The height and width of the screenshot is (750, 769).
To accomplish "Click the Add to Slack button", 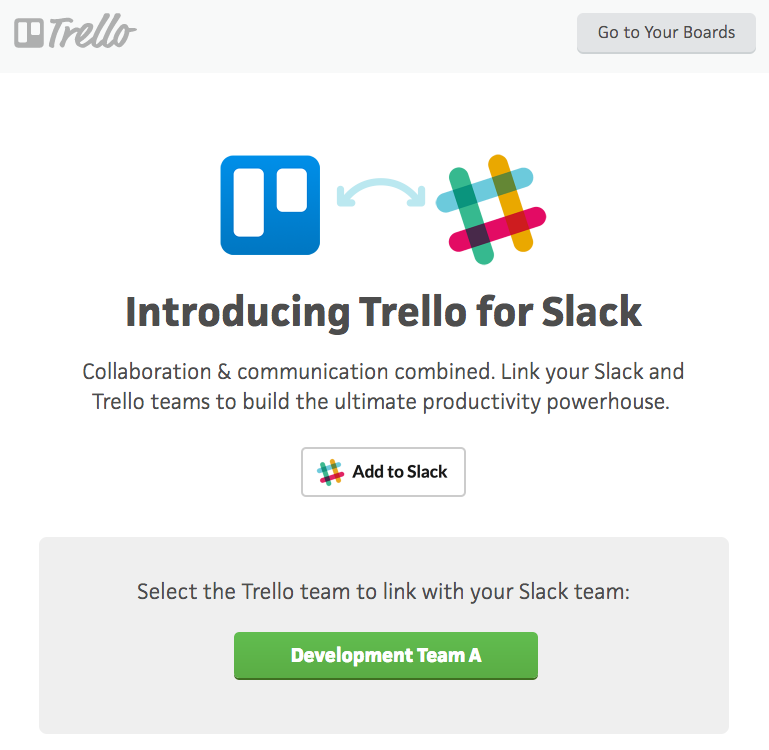I will tap(384, 472).
